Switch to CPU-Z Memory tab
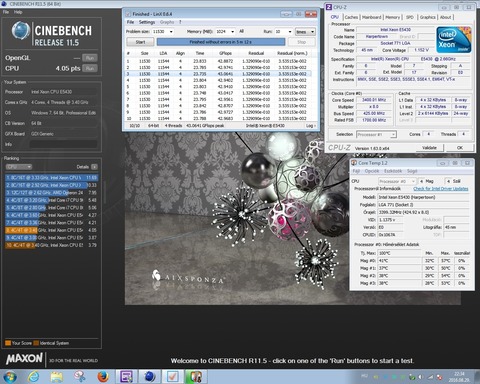 point(393,17)
